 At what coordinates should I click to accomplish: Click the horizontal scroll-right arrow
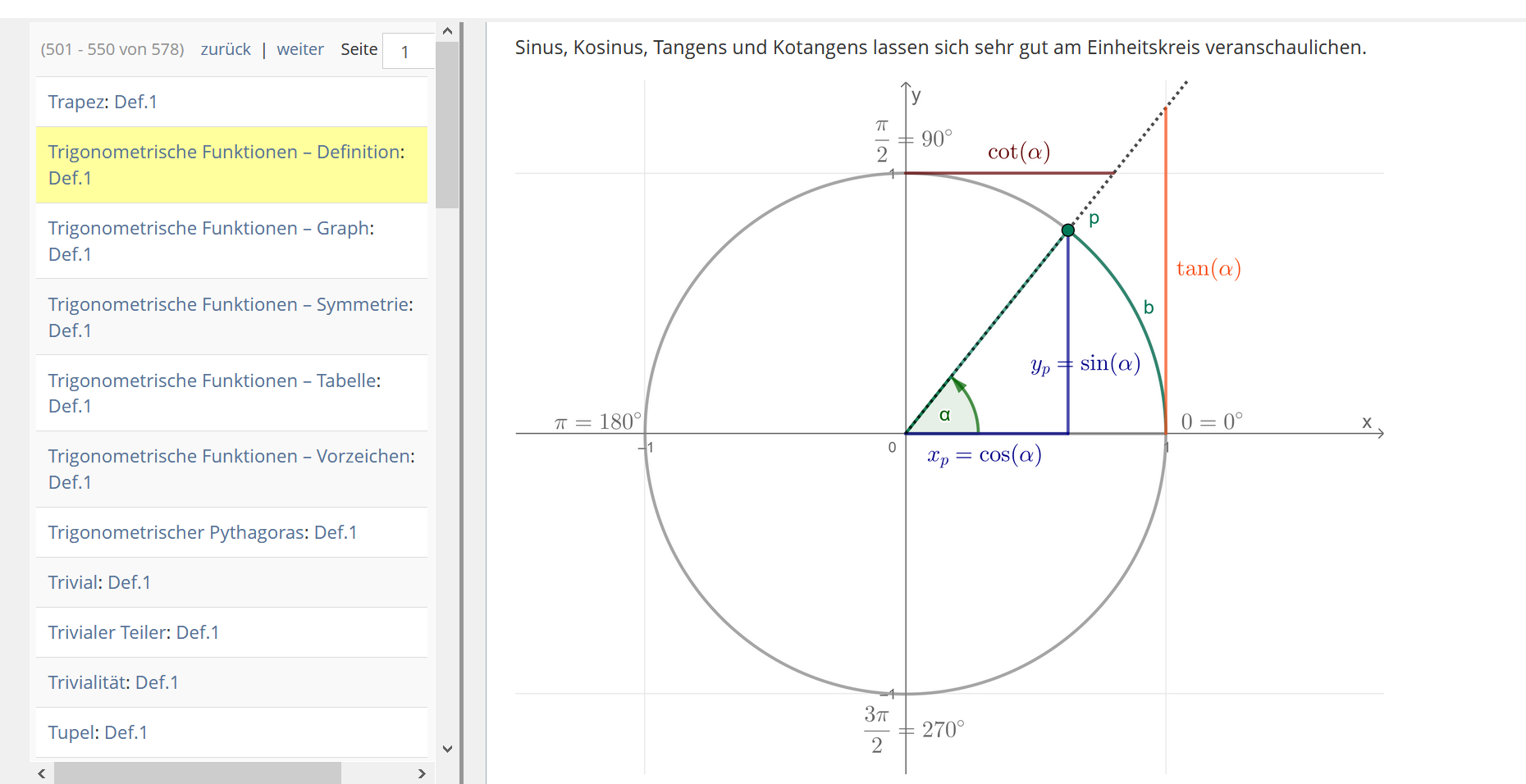pos(422,773)
